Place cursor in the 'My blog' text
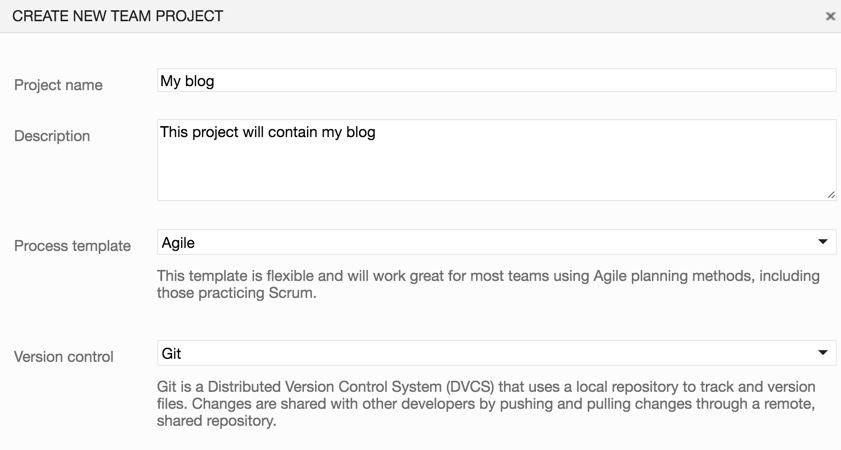841x450 pixels. [x=187, y=81]
